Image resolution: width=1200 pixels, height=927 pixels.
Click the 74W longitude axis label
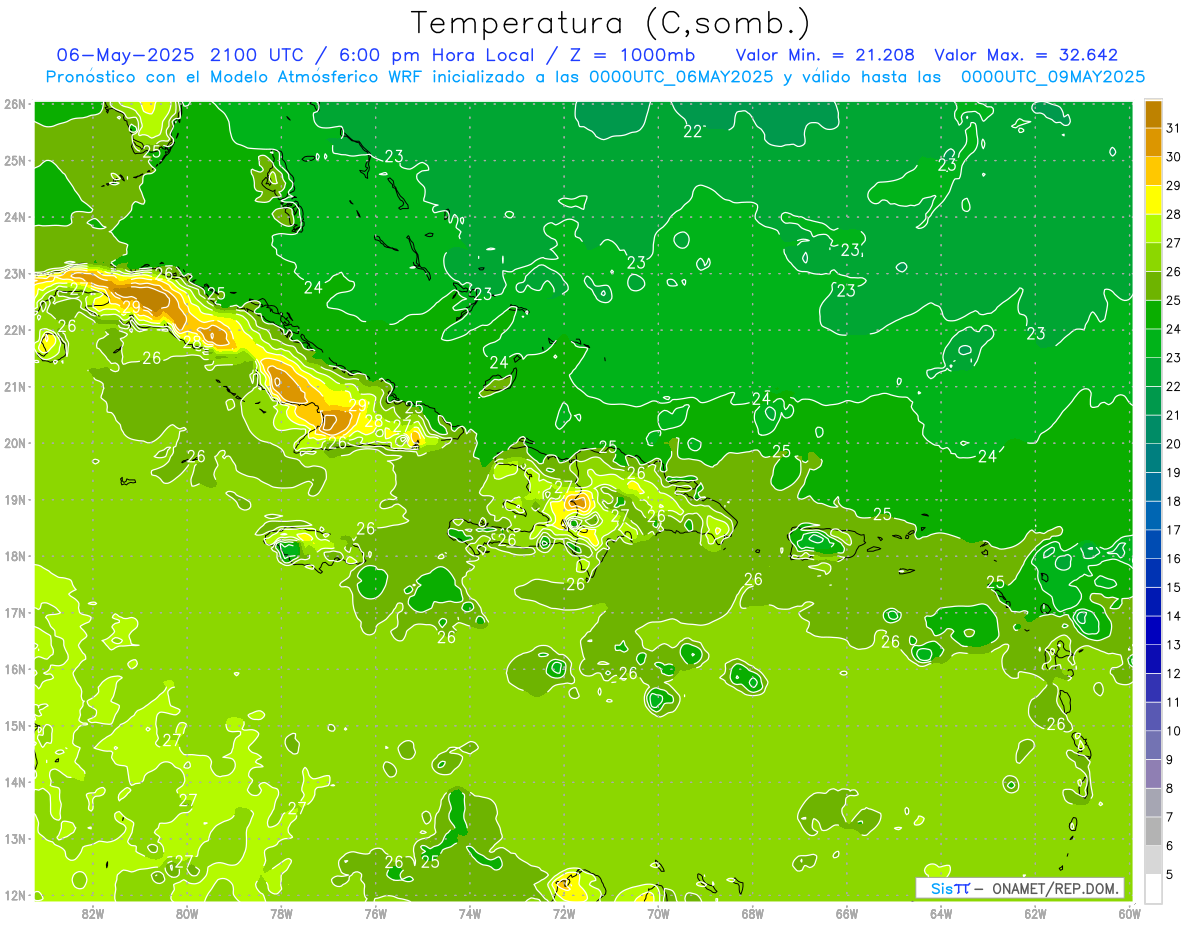[x=470, y=912]
